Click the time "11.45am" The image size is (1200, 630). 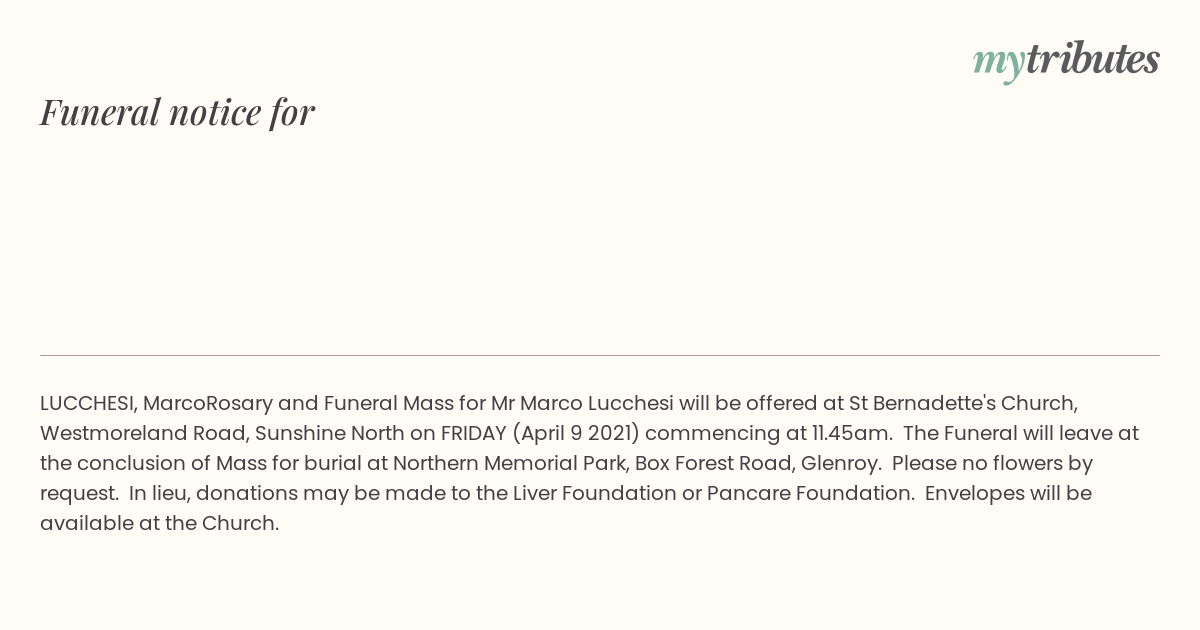851,433
